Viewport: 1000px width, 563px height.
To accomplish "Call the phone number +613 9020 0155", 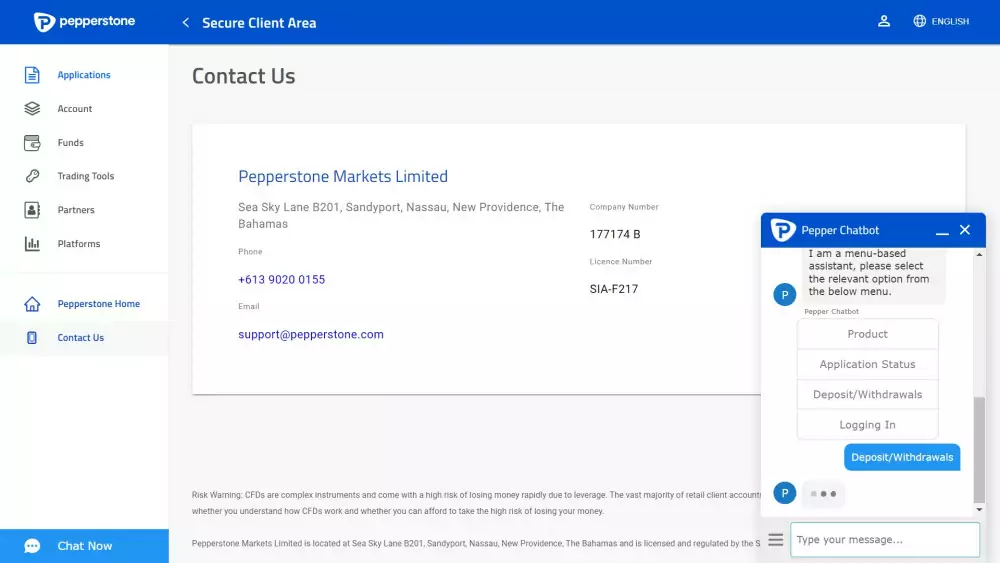I will point(281,280).
